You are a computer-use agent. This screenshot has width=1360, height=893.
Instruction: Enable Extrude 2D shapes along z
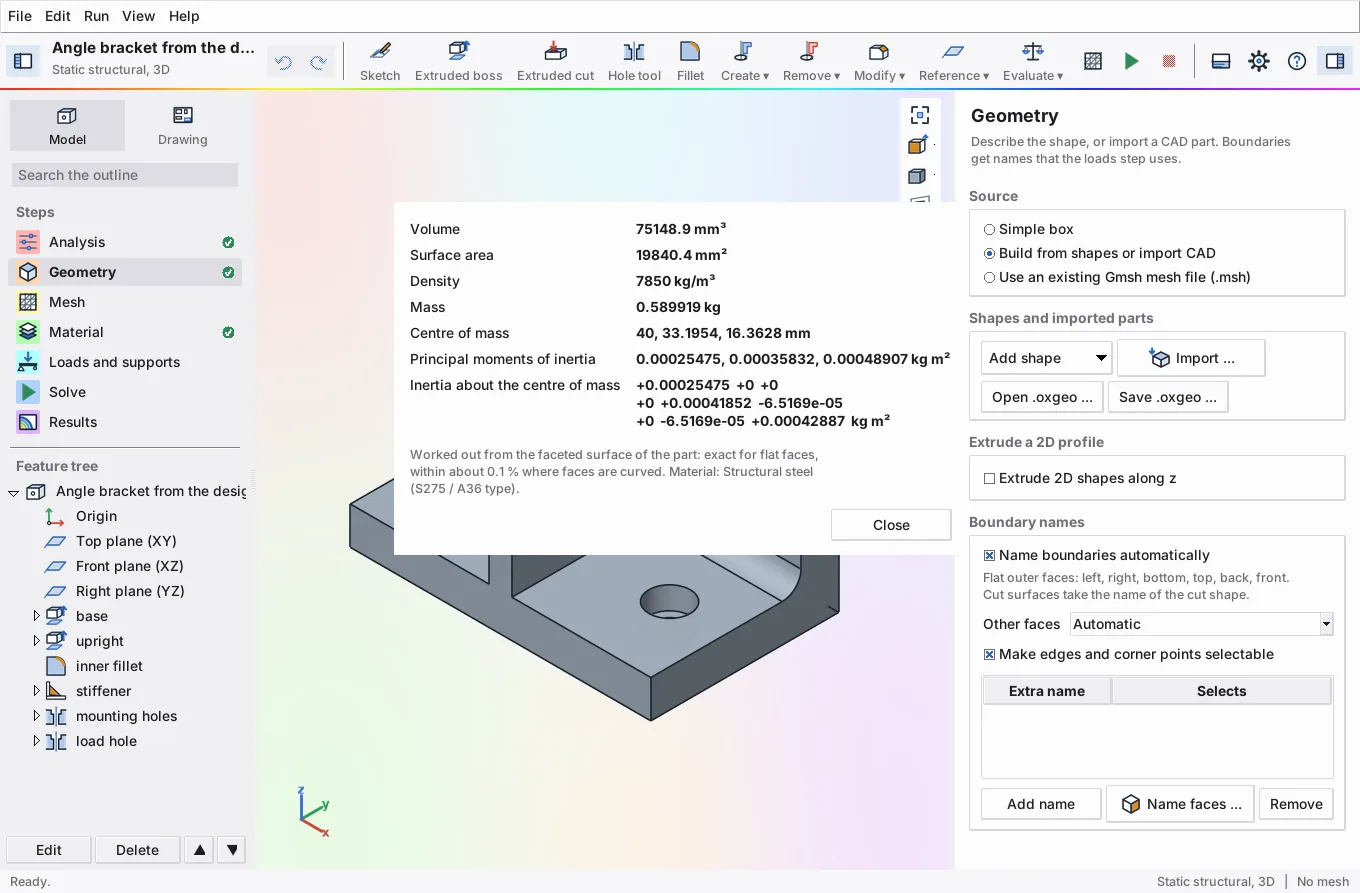[1079, 478]
